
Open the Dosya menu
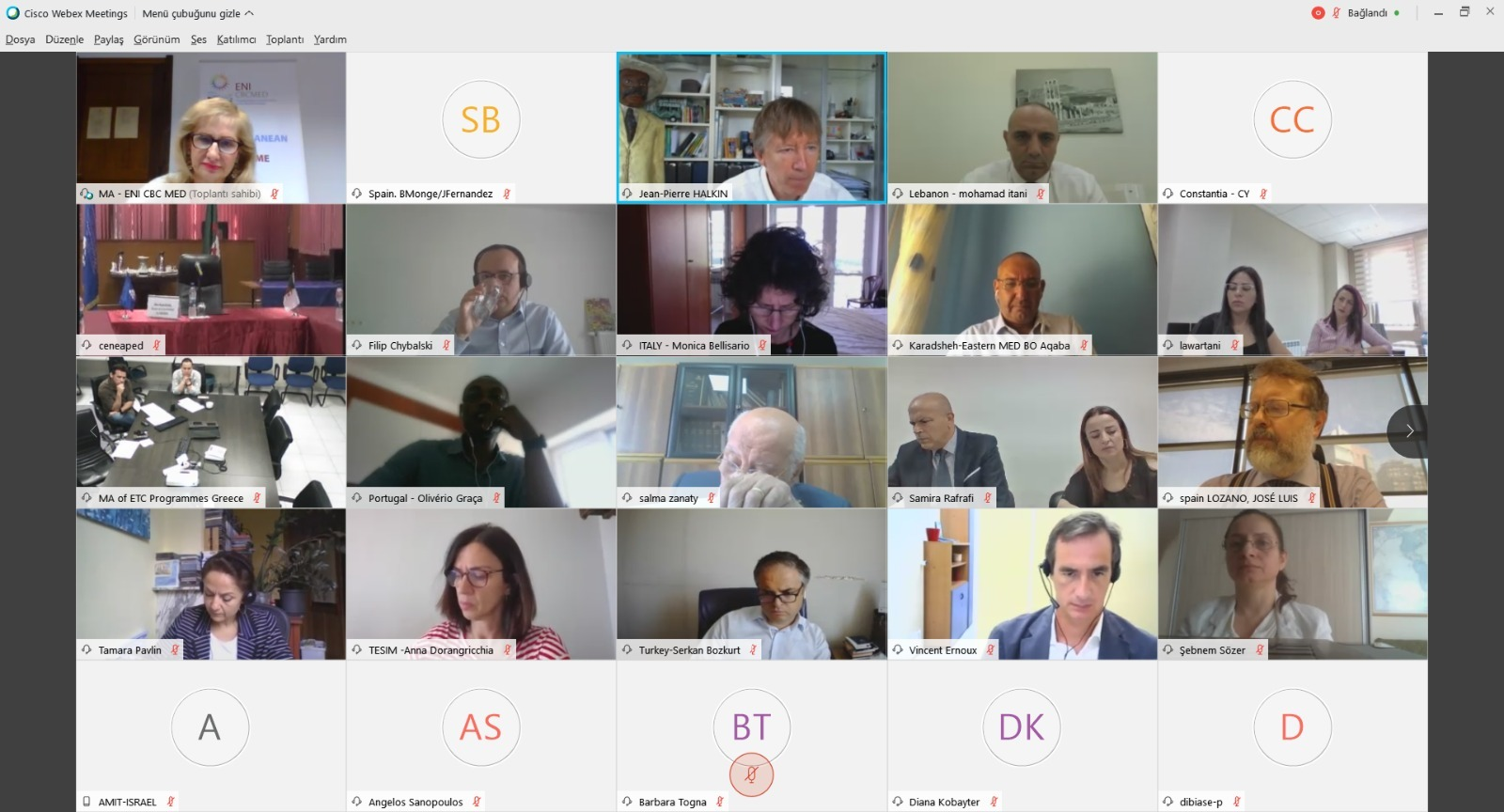(x=21, y=39)
